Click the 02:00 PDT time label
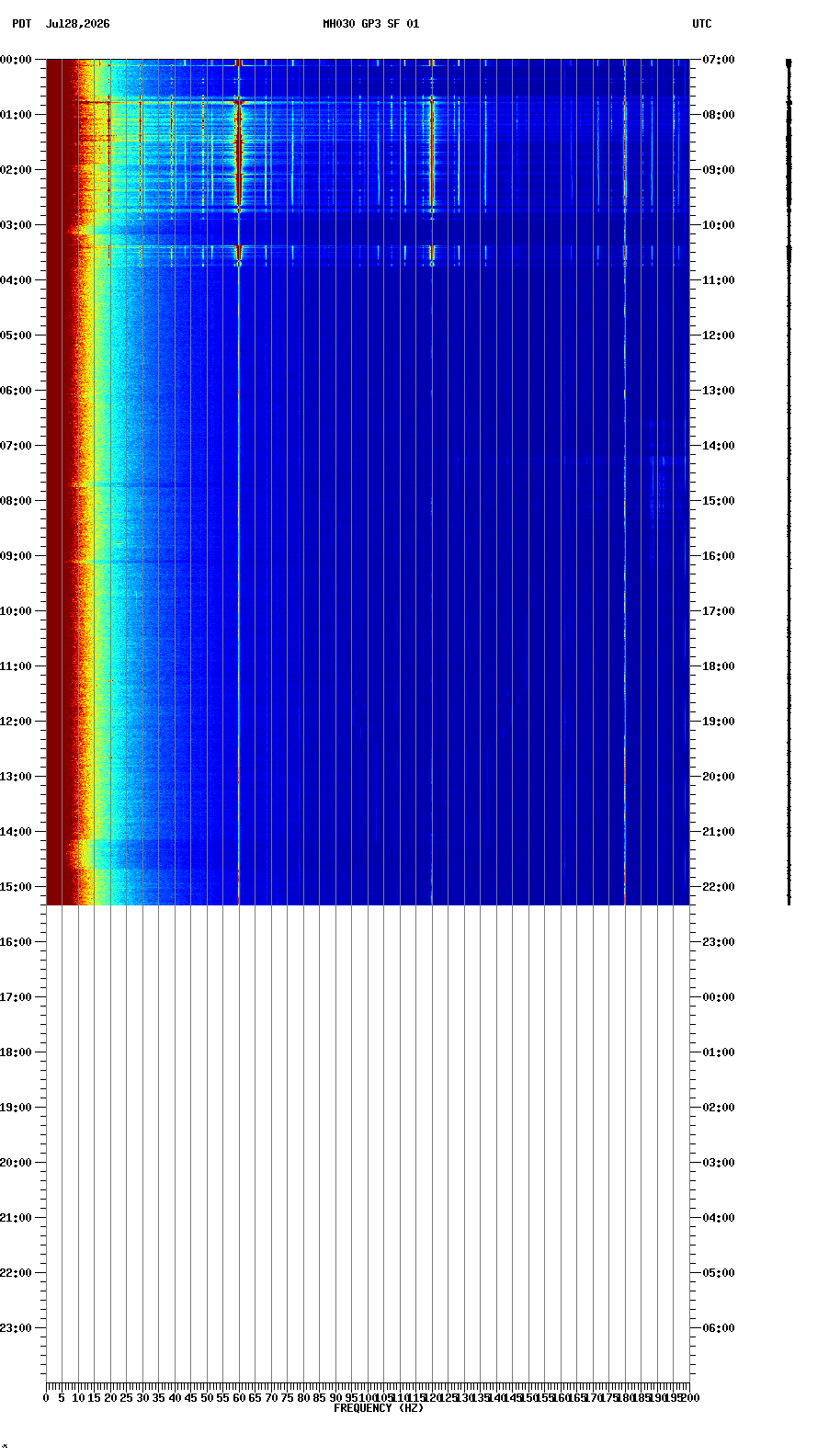This screenshot has width=829, height=1456. 16,170
